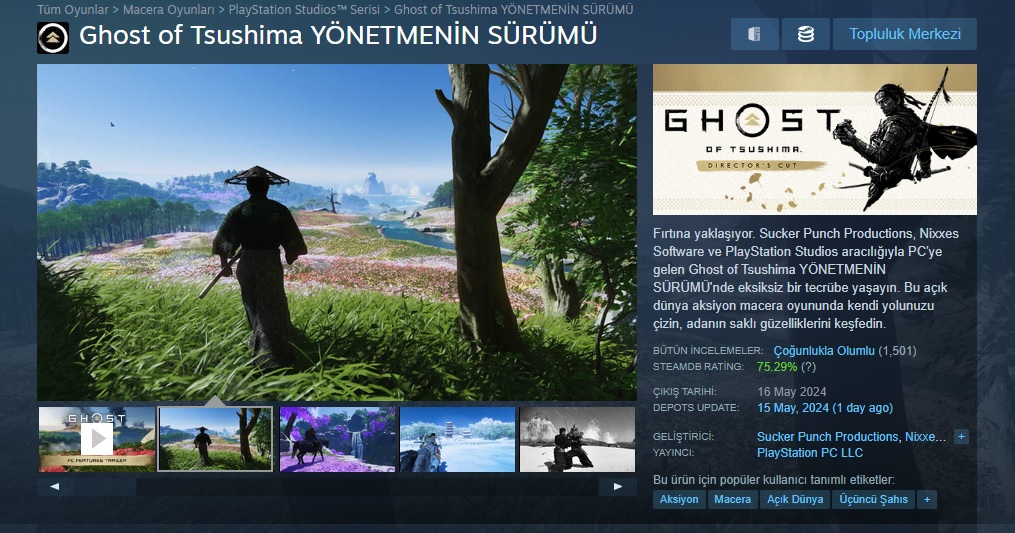The image size is (1015, 533).
Task: Open the Çoğunlukla Olumlu reviews link
Action: point(824,351)
